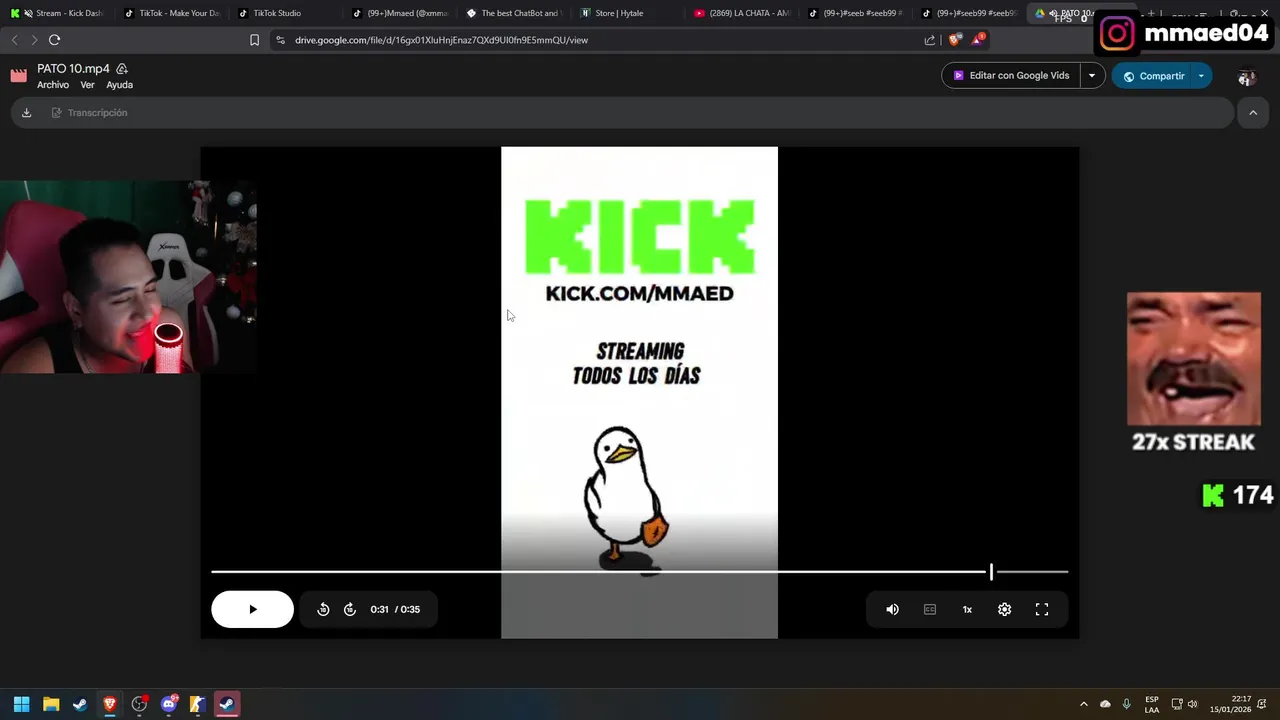Screen dimensions: 1280x720
Task: Reload the page
Action: 54,40
